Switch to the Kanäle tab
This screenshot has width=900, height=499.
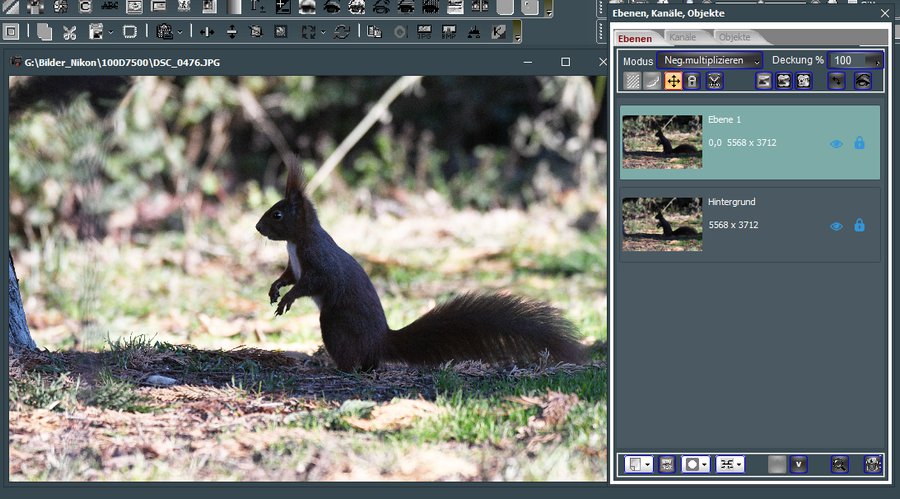coord(683,38)
